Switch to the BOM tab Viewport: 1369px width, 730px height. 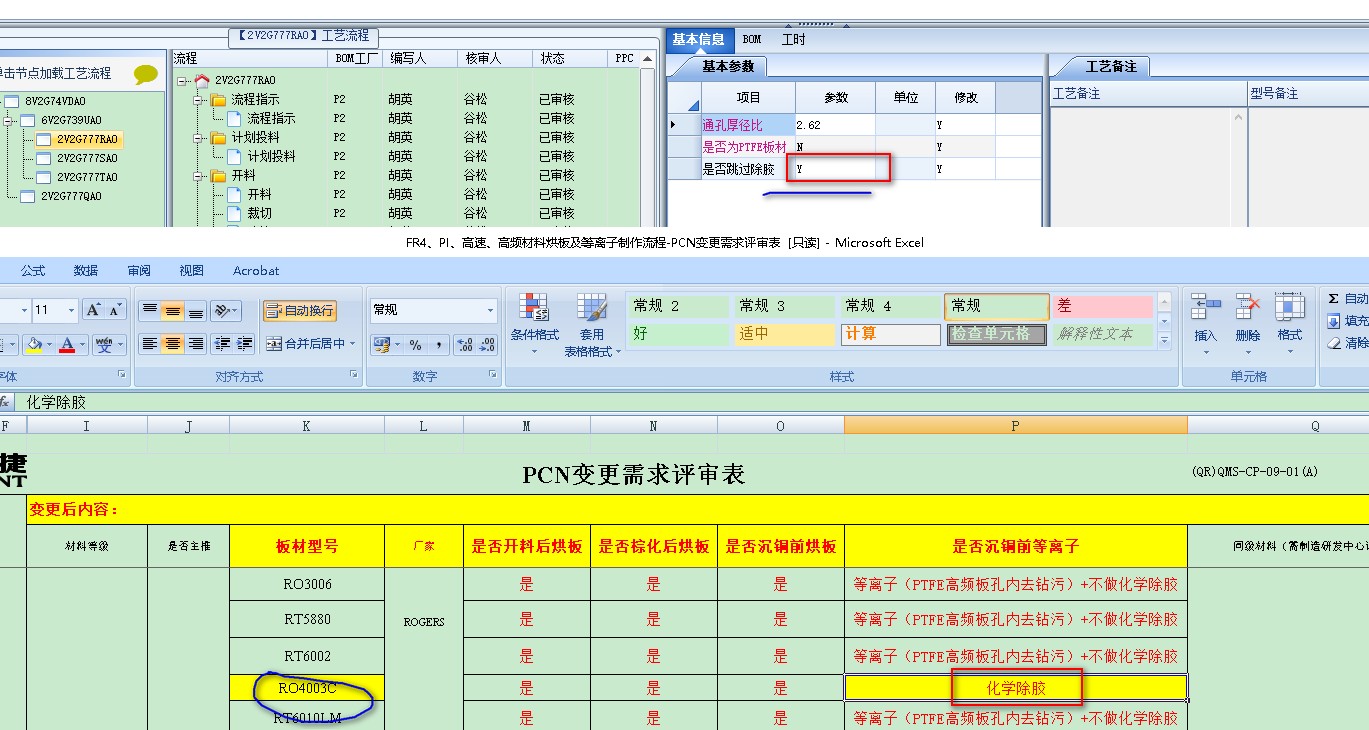[x=752, y=40]
